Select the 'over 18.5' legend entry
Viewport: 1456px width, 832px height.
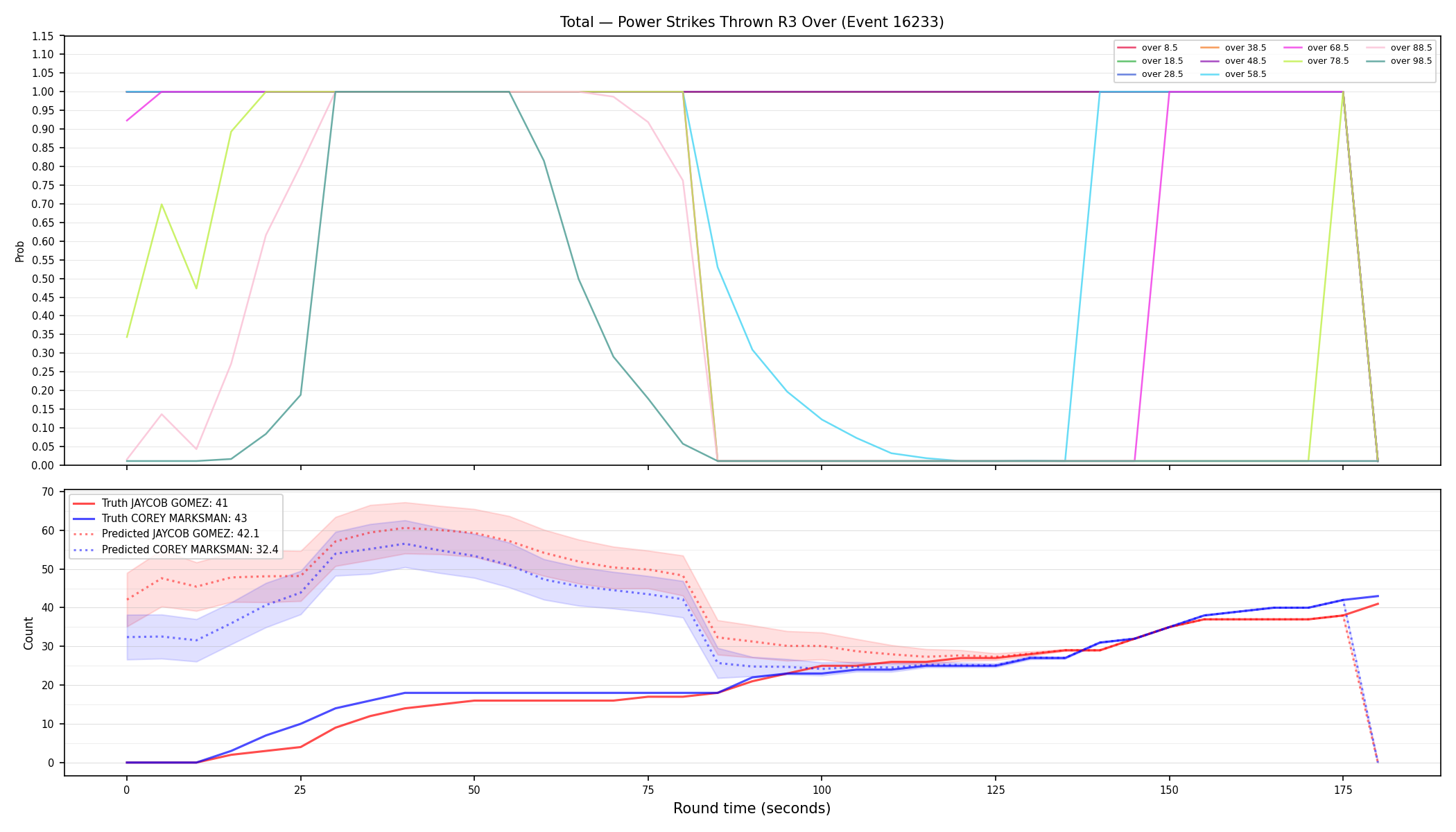(1150, 61)
